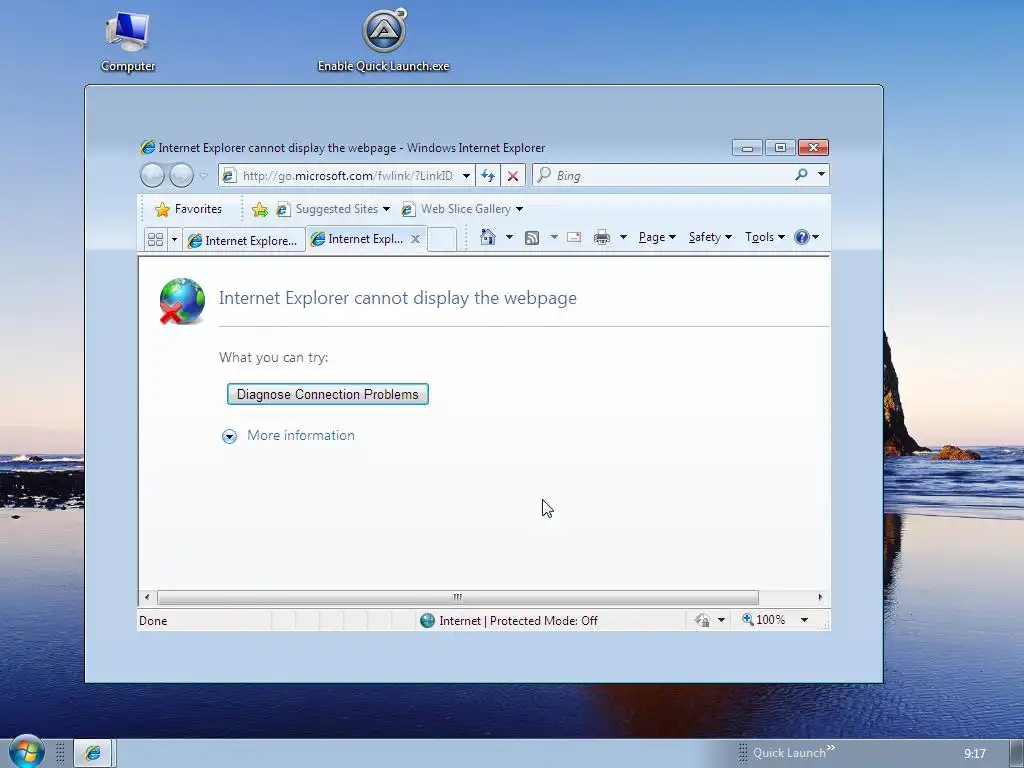Viewport: 1024px width, 768px height.
Task: Expand the Print options dropdown arrow
Action: pos(623,237)
